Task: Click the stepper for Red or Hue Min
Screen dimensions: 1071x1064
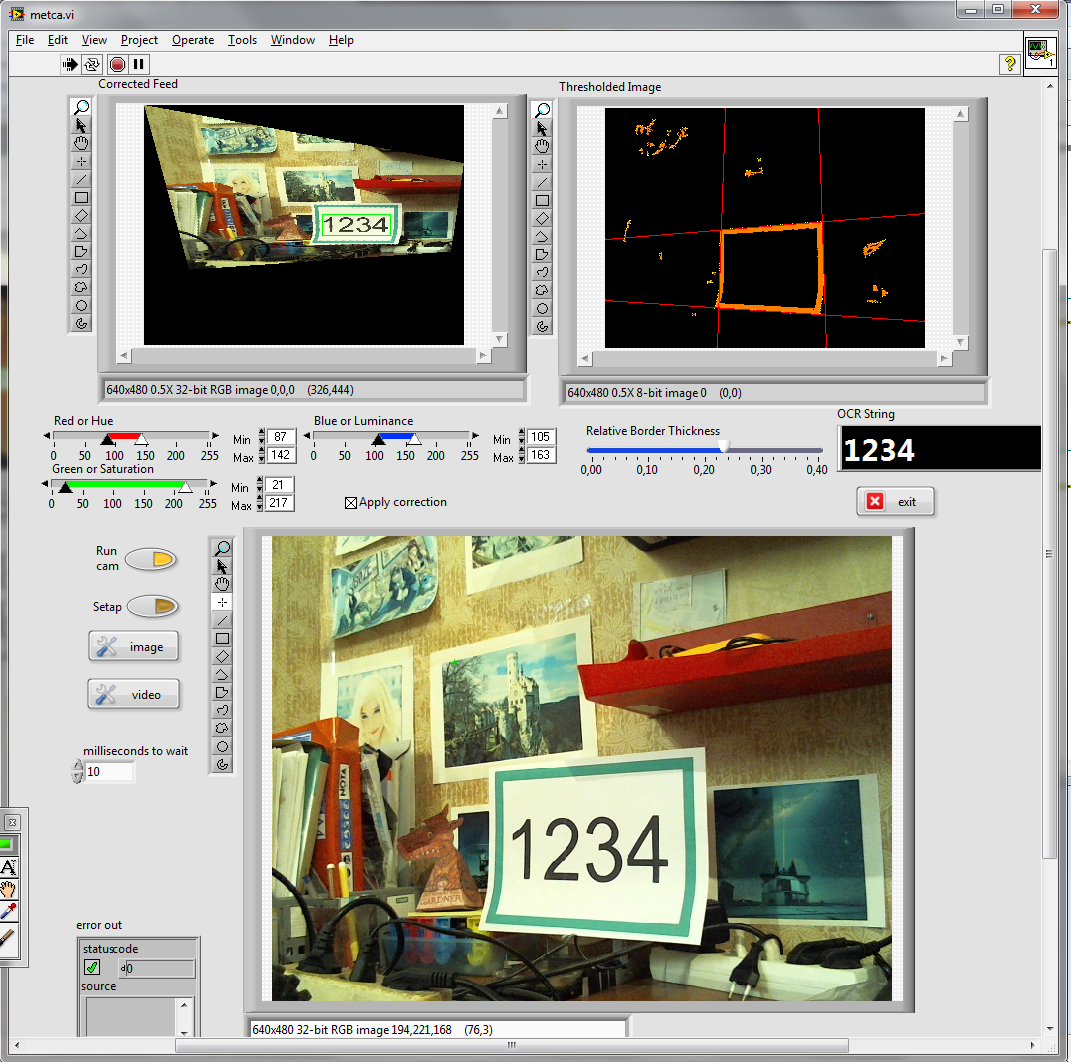Action: tap(262, 438)
